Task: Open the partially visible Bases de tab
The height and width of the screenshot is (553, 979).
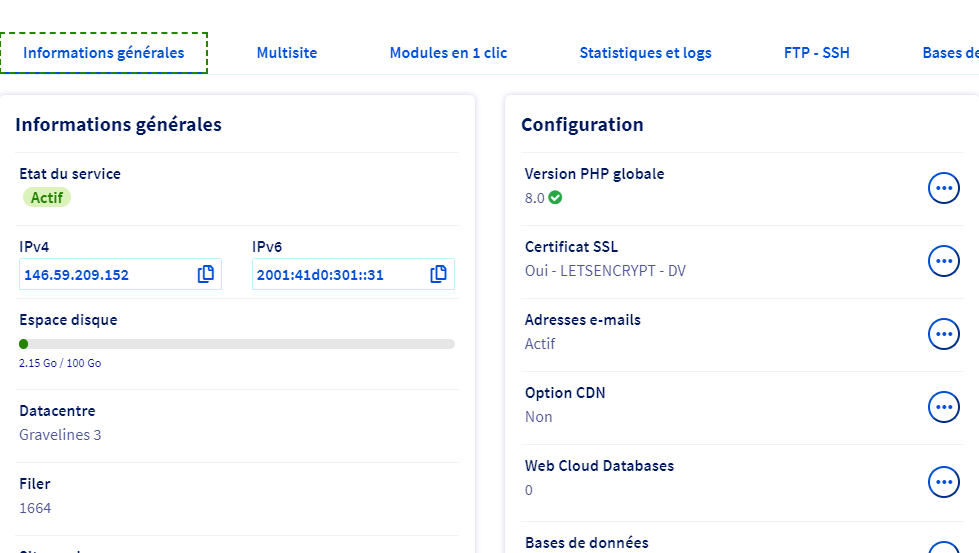Action: [x=949, y=53]
